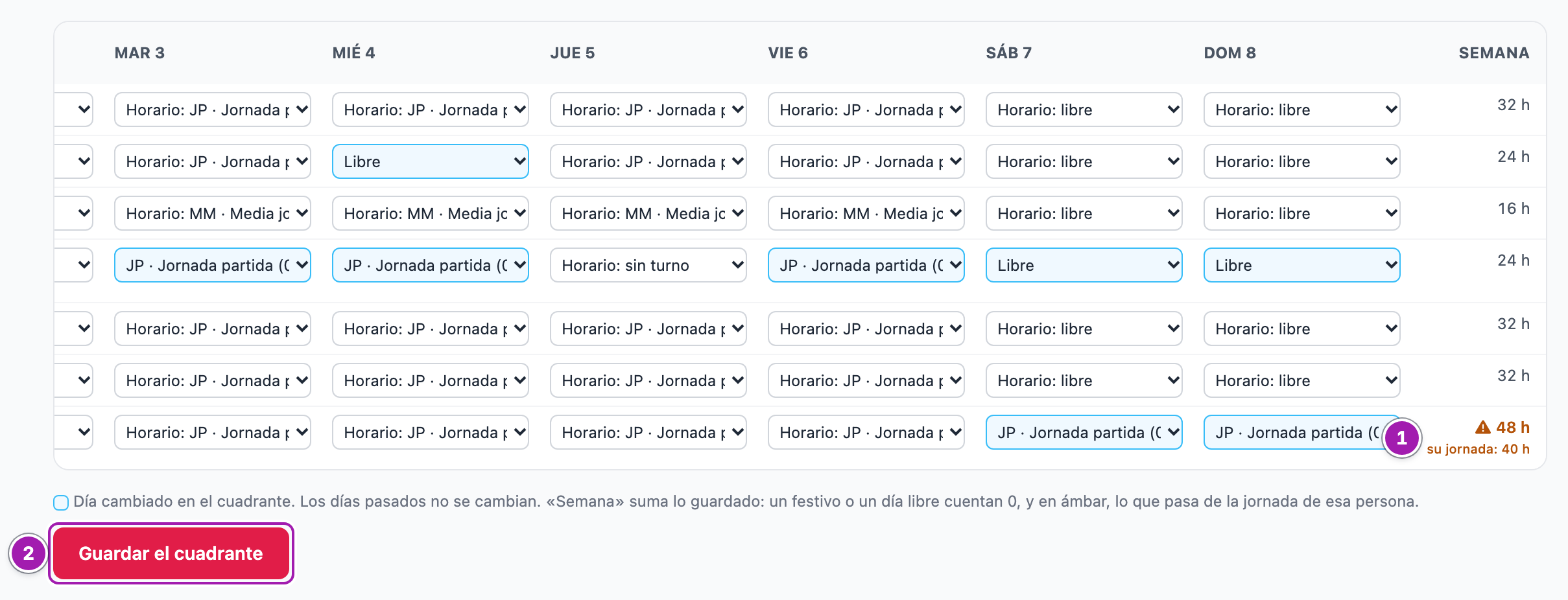Open JUE 5 MM Media jornada dropdown
Viewport: 1568px width, 600px height.
tap(648, 213)
